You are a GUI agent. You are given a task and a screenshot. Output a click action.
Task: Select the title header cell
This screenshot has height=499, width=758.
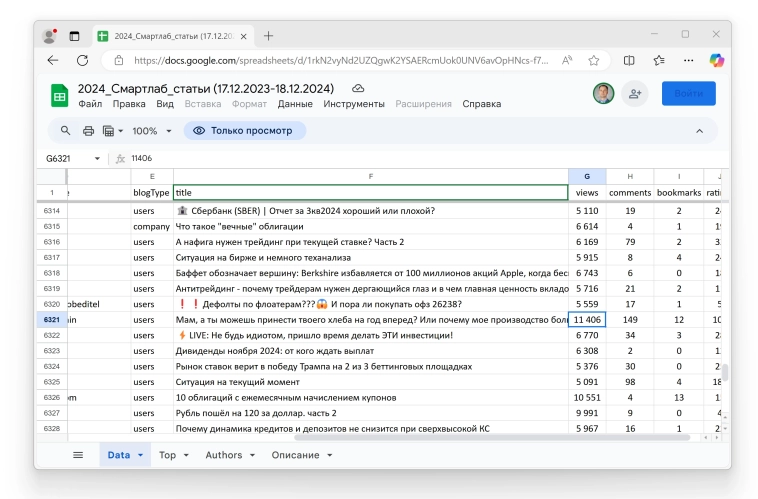tap(370, 192)
